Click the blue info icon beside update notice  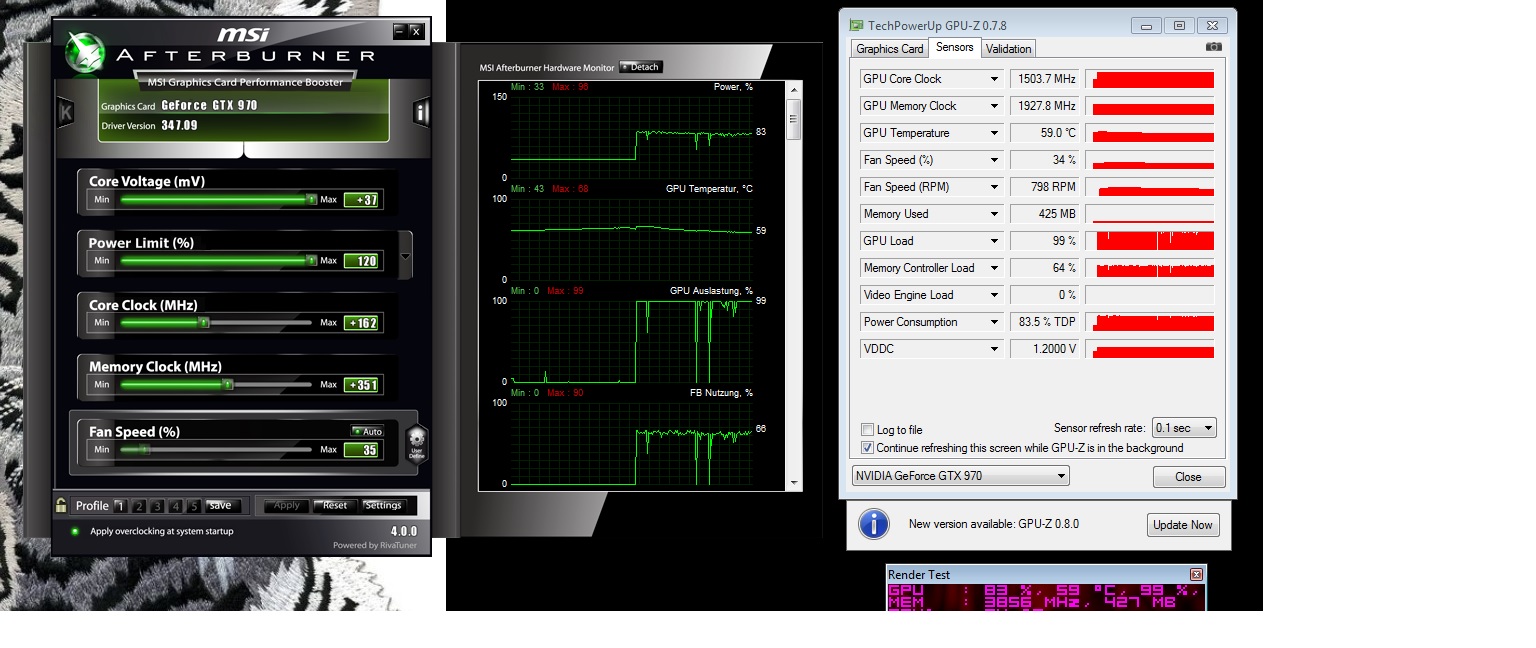point(874,524)
